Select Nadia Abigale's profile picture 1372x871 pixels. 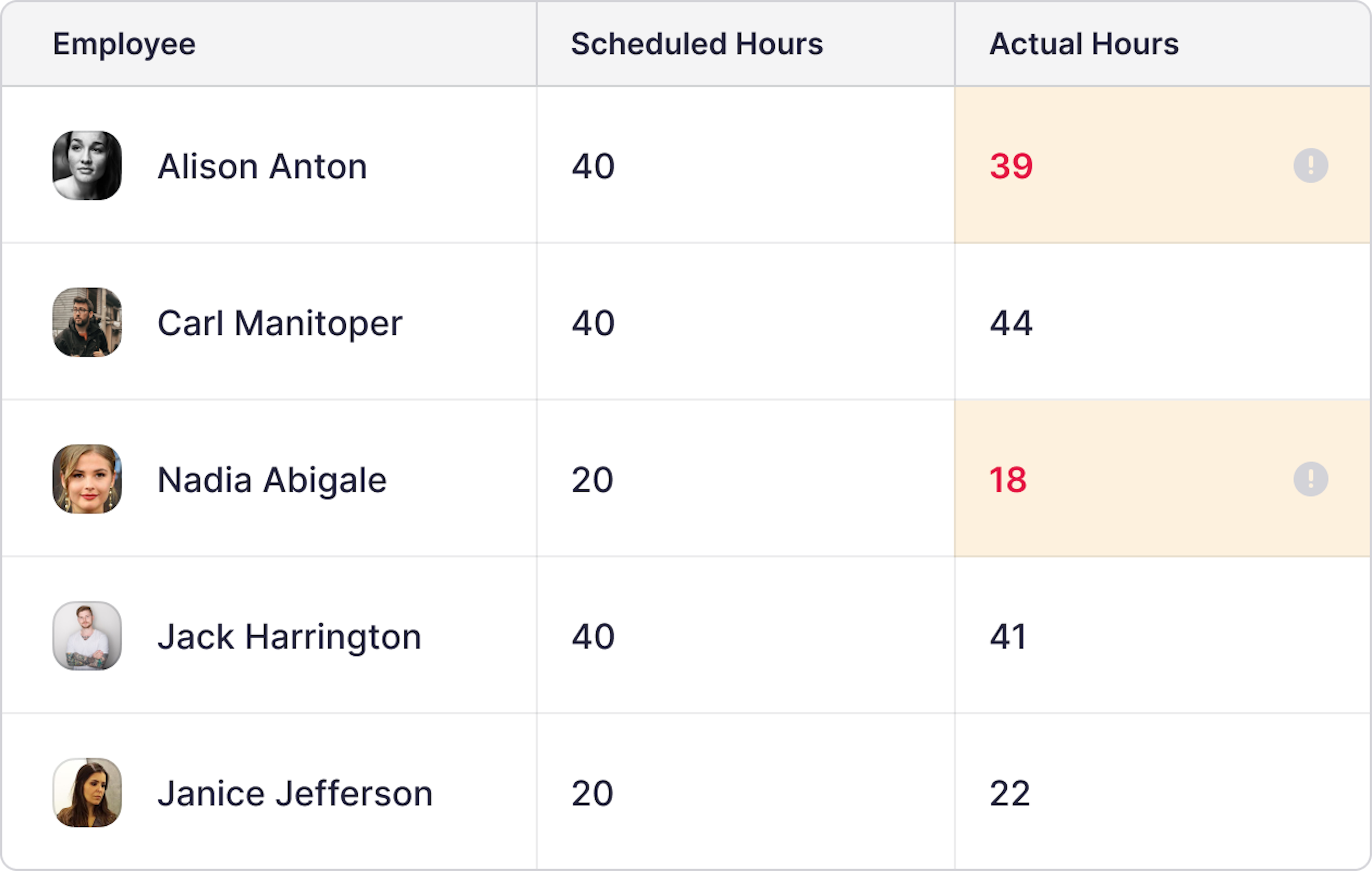pyautogui.click(x=86, y=479)
